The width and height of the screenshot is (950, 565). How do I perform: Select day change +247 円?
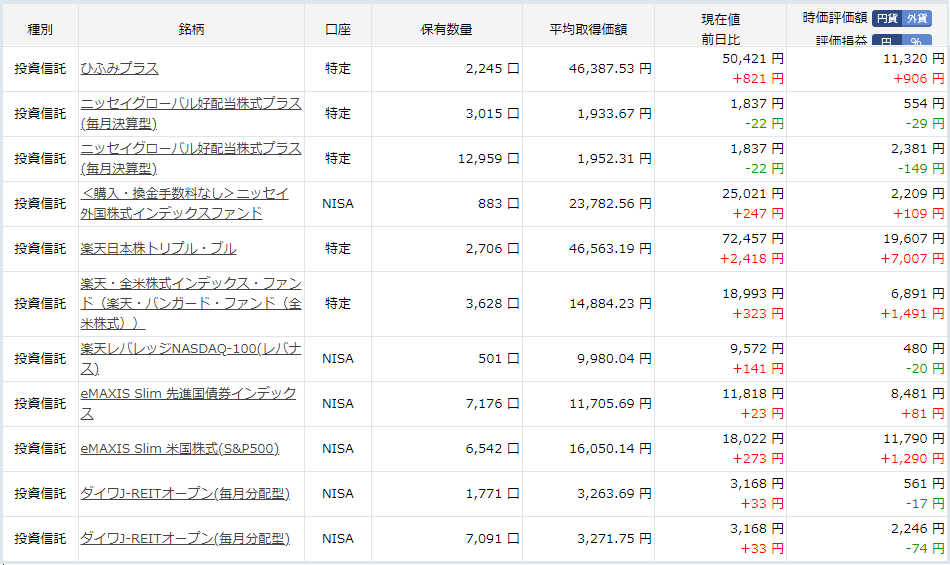[x=758, y=214]
